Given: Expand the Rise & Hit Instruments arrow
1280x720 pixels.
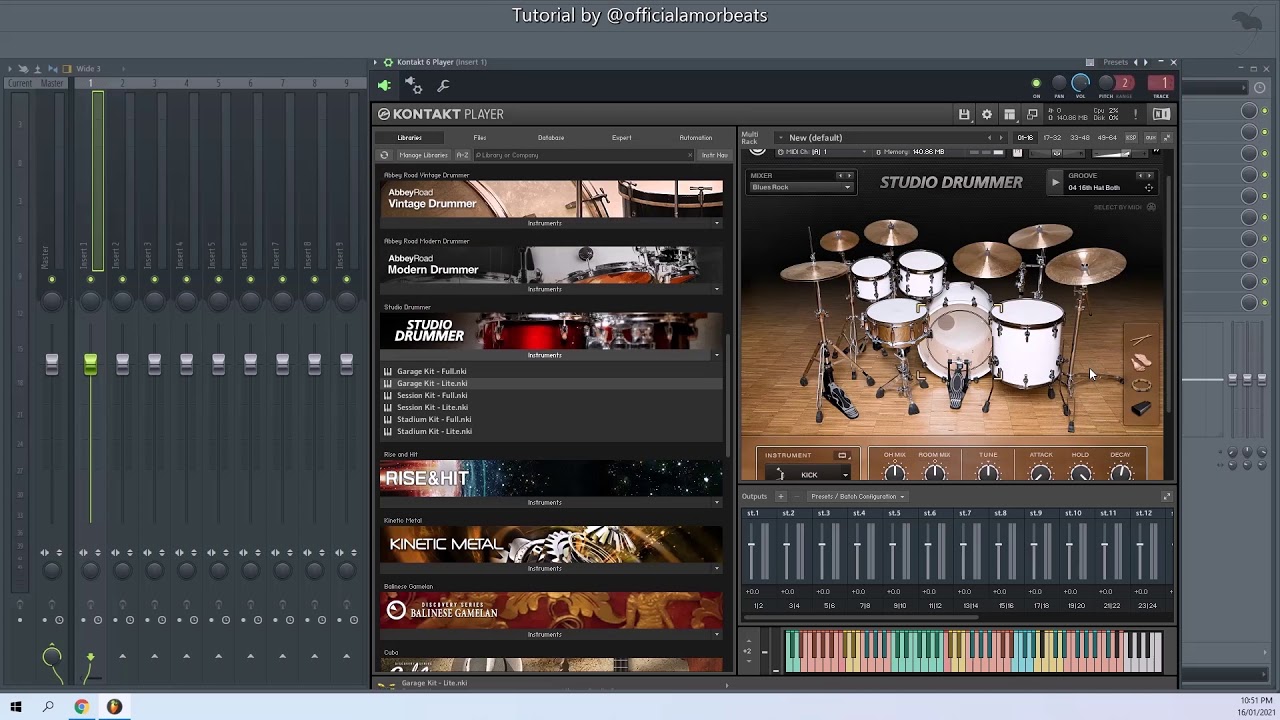Looking at the screenshot, I should coord(716,502).
